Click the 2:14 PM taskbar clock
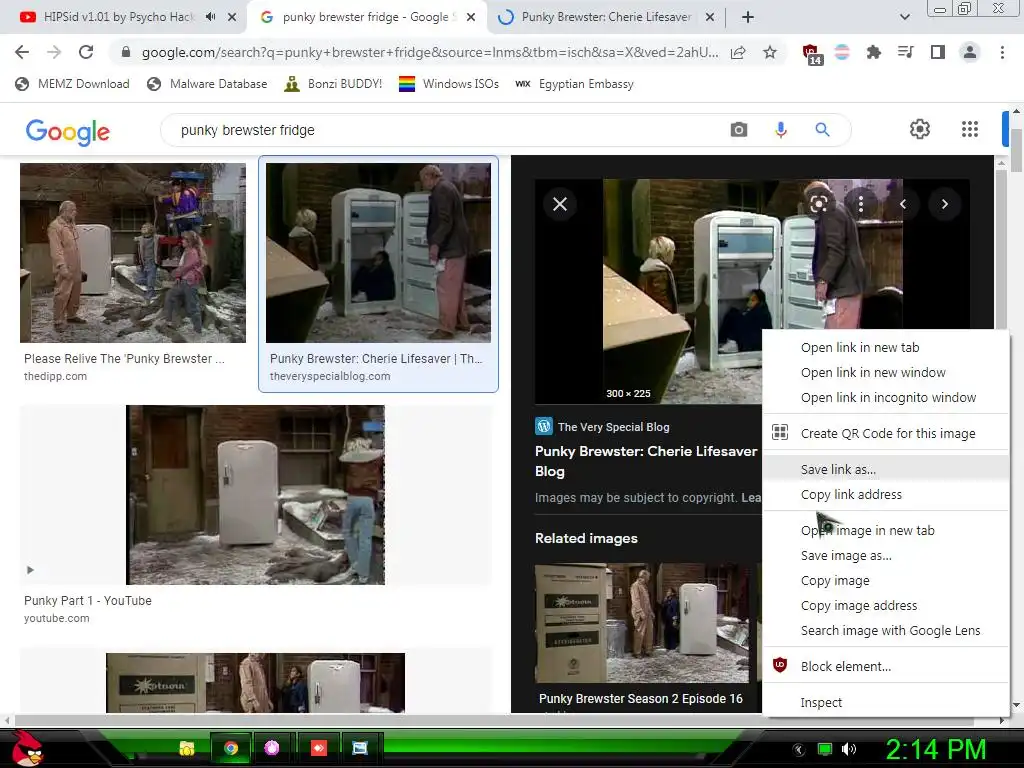The image size is (1024, 768). click(935, 749)
